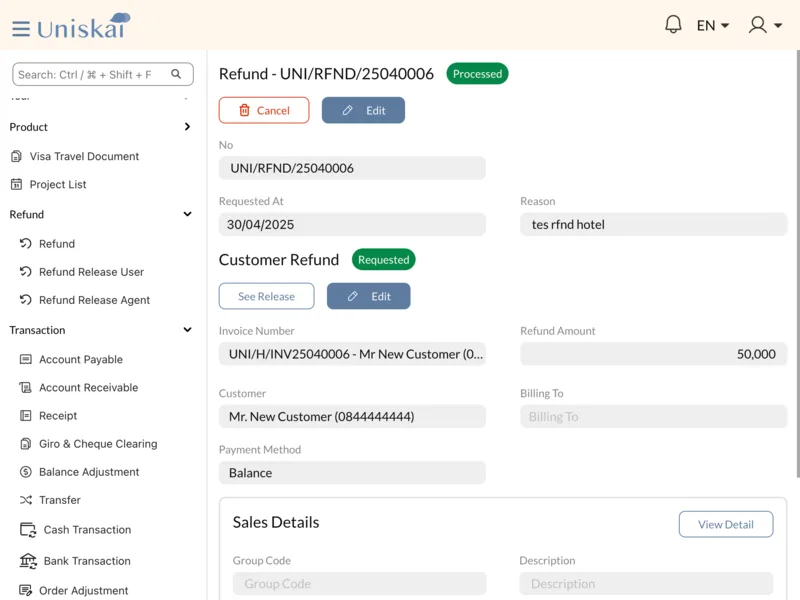
Task: Open Bank Transaction page
Action: point(87,561)
